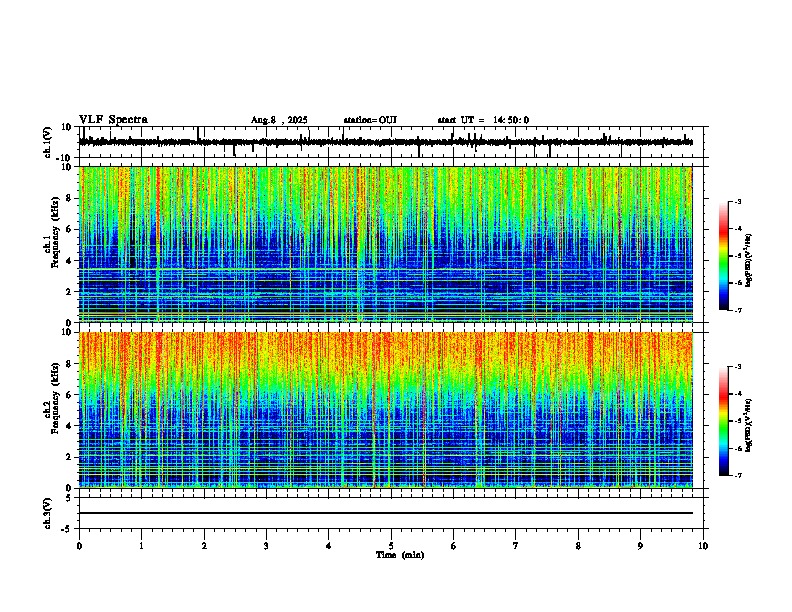This screenshot has height=612, width=792.
Task: Click time axis tick label "4"
Action: coord(329,546)
